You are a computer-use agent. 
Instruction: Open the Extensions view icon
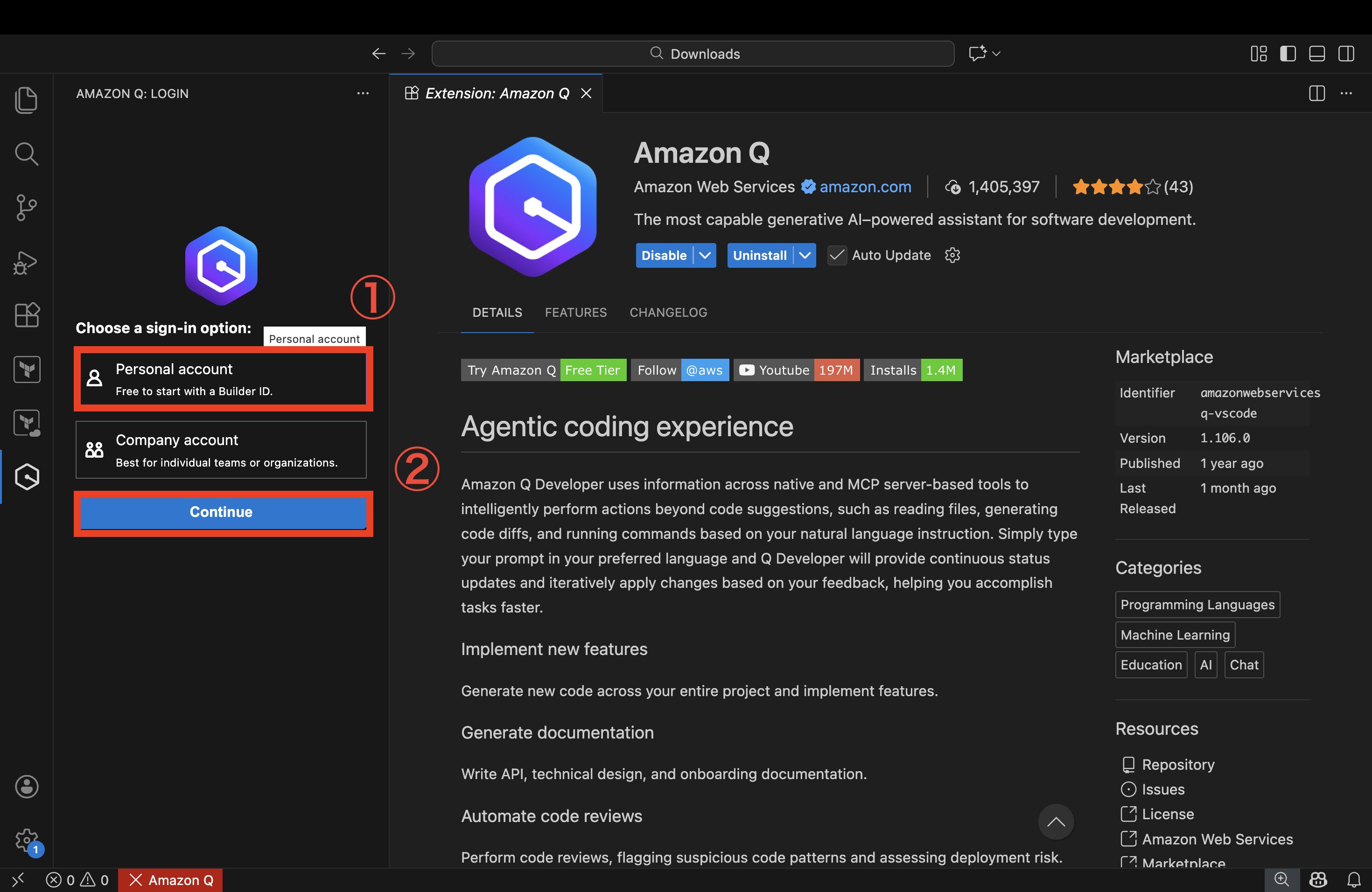tap(27, 315)
